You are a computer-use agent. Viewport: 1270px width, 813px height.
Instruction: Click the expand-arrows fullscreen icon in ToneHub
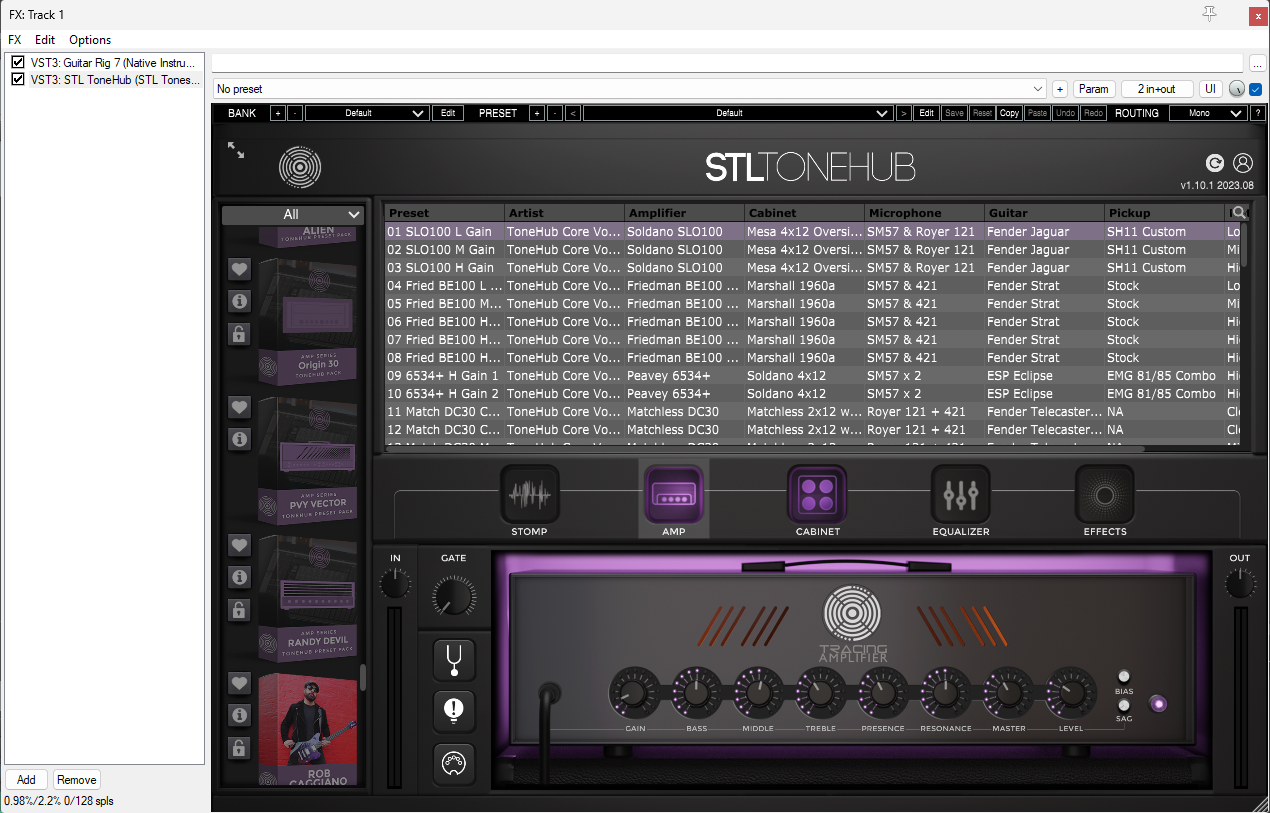point(236,150)
